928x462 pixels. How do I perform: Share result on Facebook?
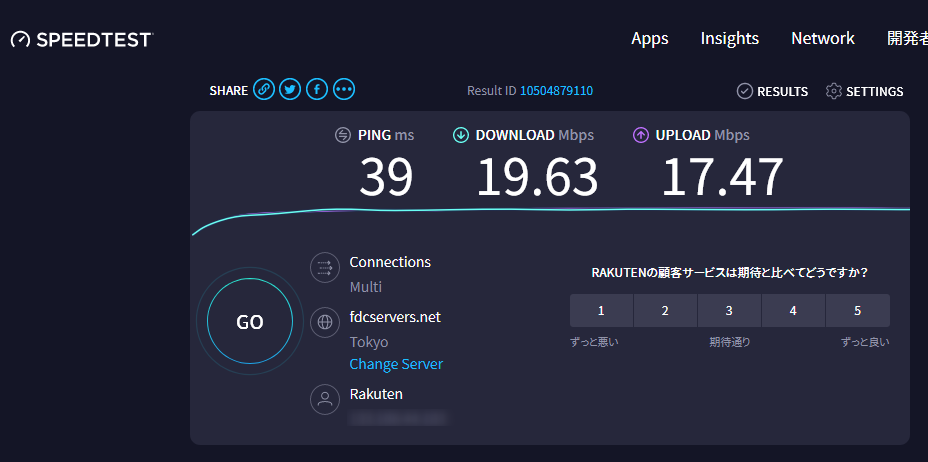pyautogui.click(x=317, y=90)
